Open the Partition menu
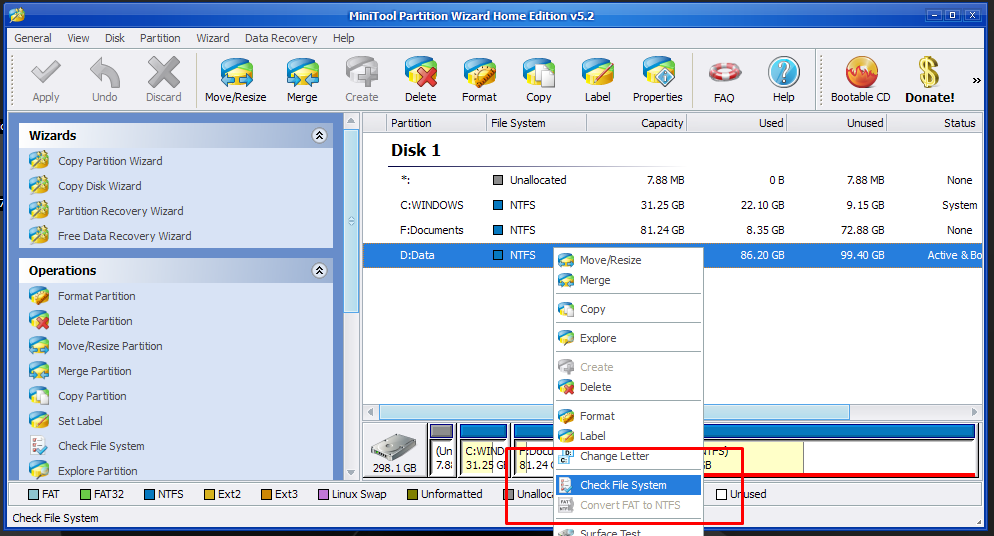This screenshot has width=994, height=536. tap(160, 38)
